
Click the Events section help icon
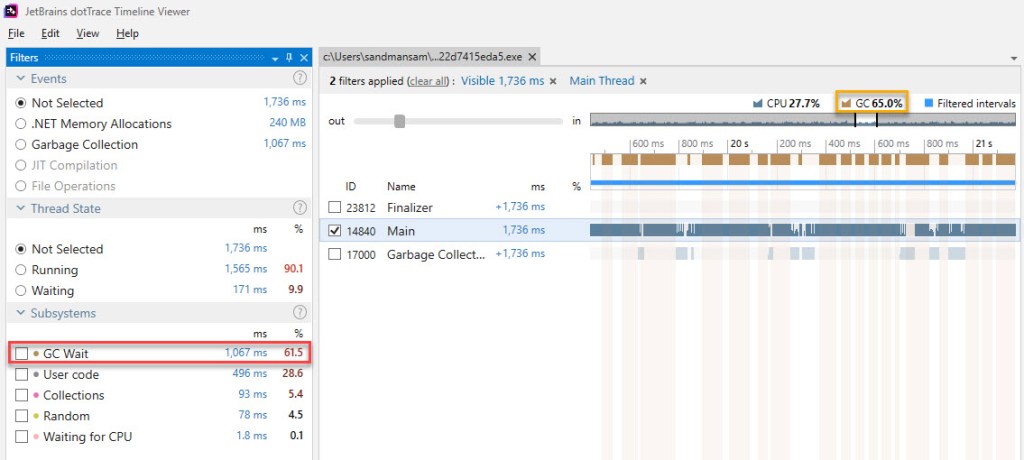(x=299, y=78)
